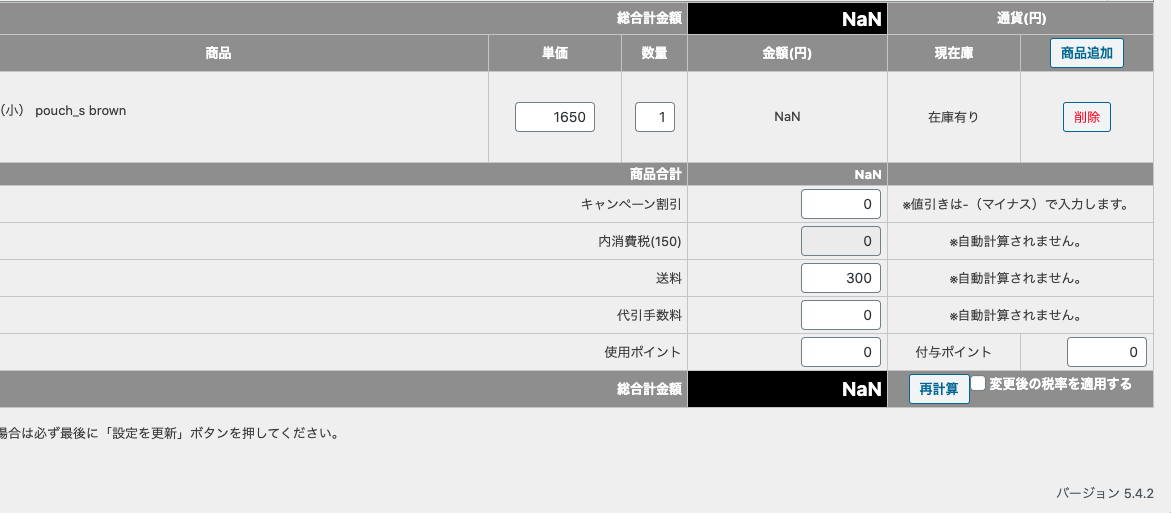Click the pouch_s brown product name

(x=81, y=111)
